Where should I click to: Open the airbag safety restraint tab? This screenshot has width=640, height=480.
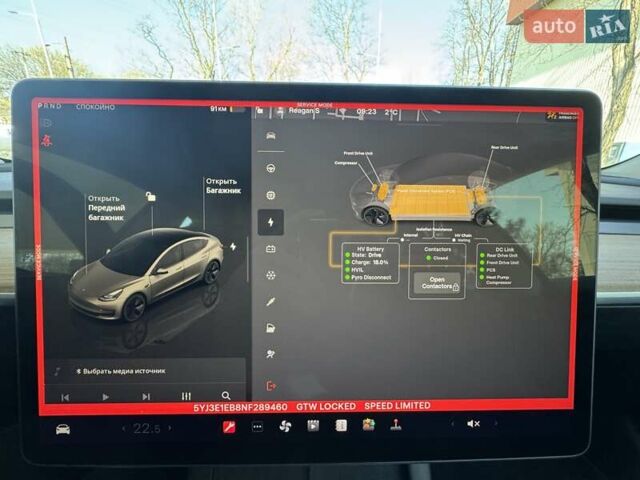(x=271, y=354)
